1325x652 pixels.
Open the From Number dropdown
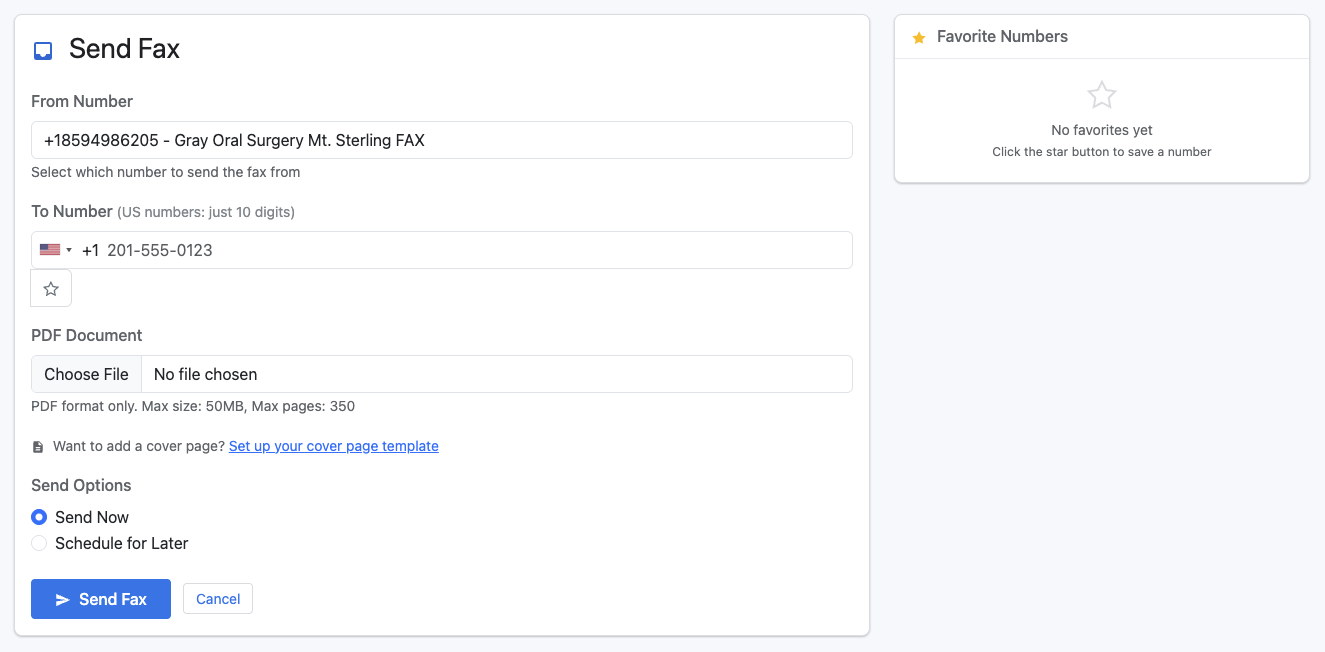(x=442, y=140)
